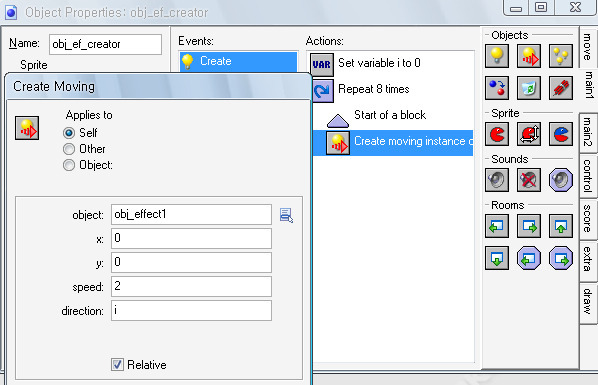Select the Stop Sound crossed speaker icon

click(x=529, y=180)
